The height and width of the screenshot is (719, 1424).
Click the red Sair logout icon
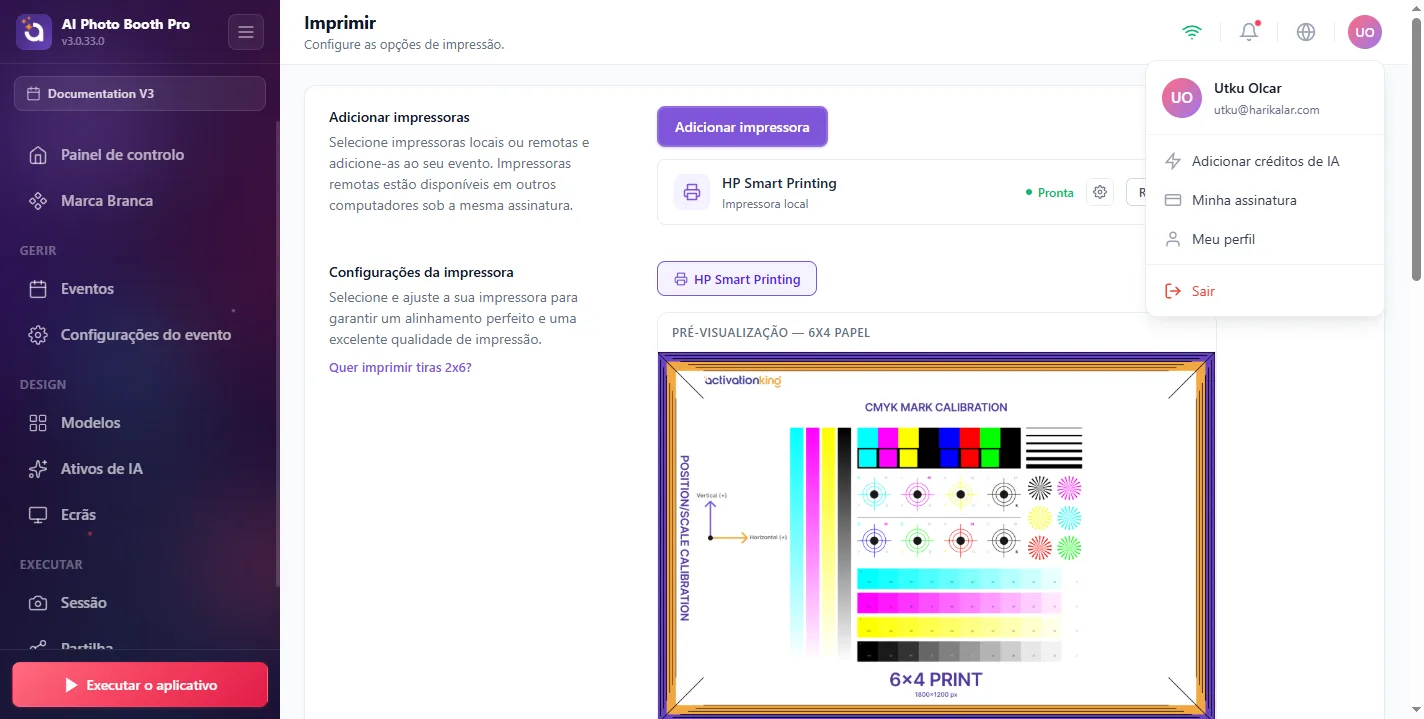pos(1174,291)
